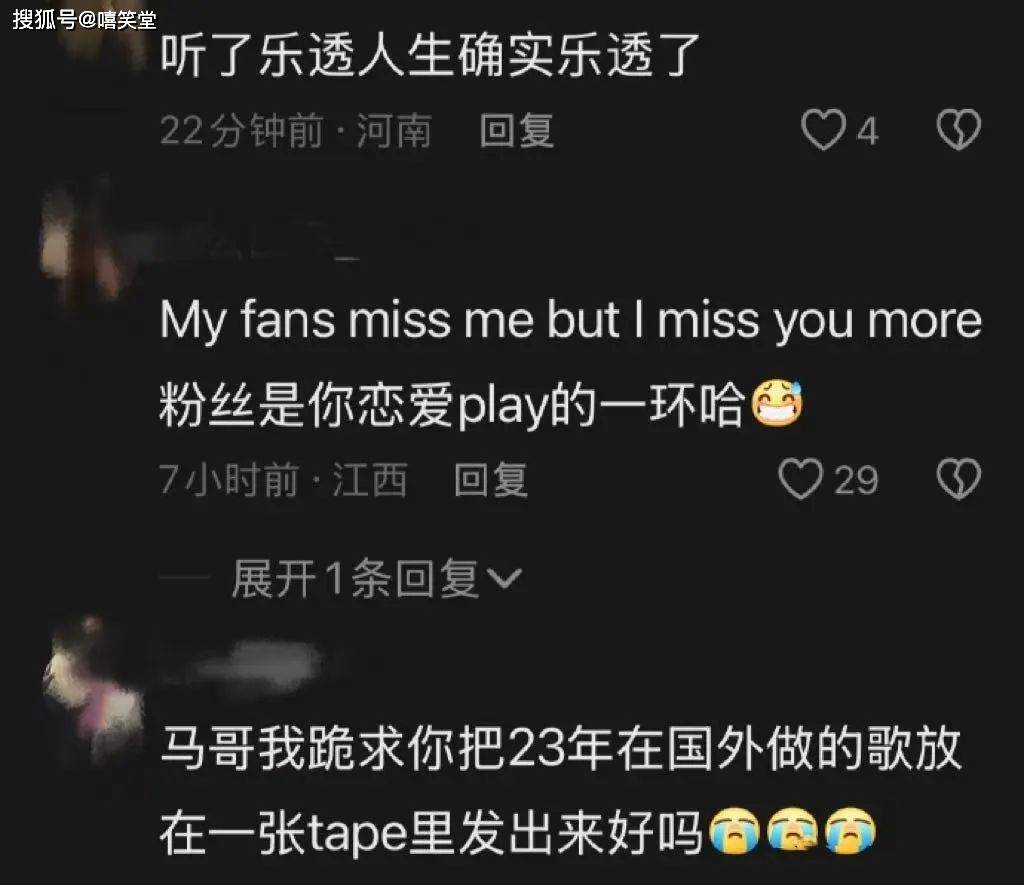
Task: Dislike the 乐透人生 comment via broken heart
Action: 959,129
